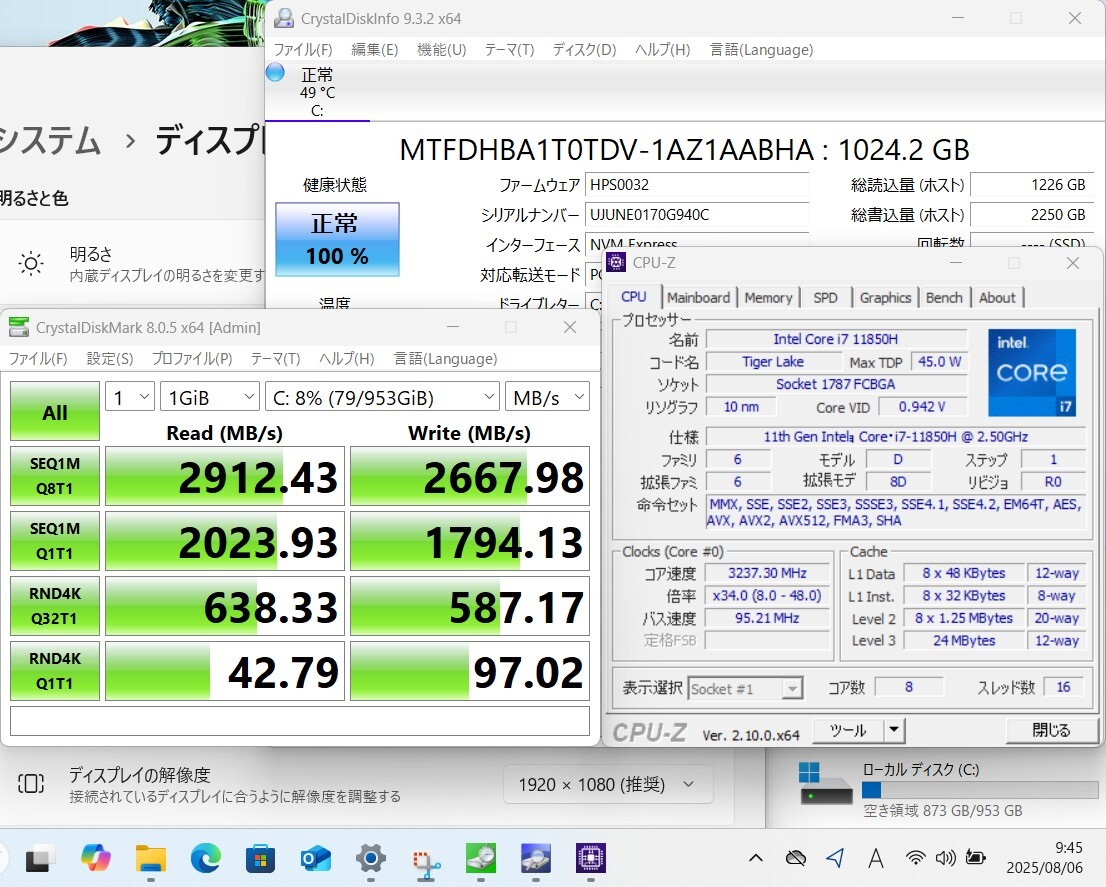Open Outlook from the taskbar
1106x887 pixels.
(x=315, y=858)
